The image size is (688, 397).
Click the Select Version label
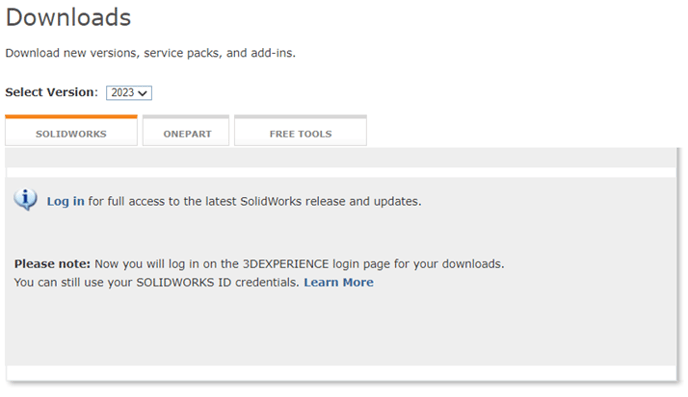click(52, 92)
